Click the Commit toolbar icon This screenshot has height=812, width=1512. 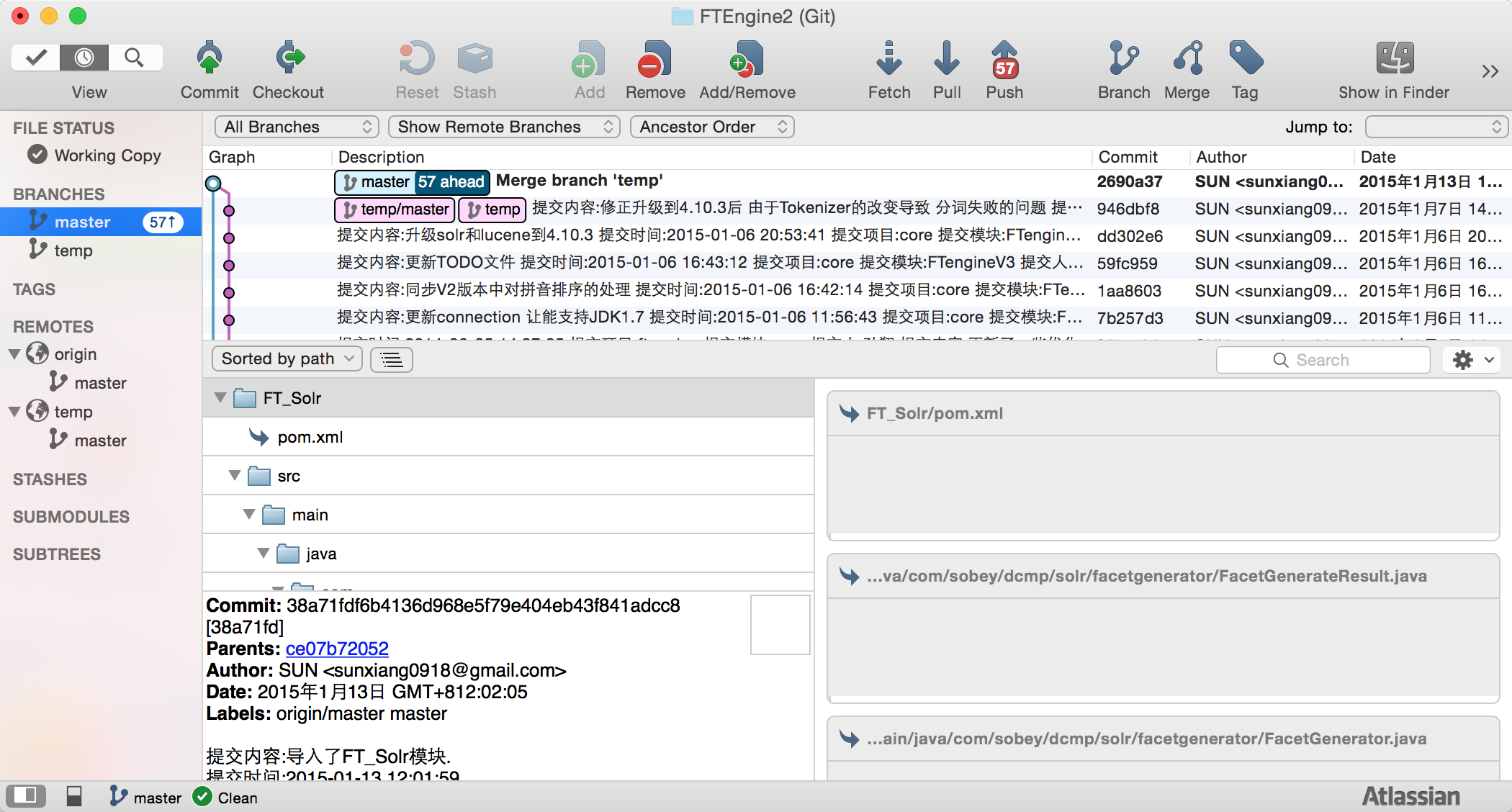point(209,59)
